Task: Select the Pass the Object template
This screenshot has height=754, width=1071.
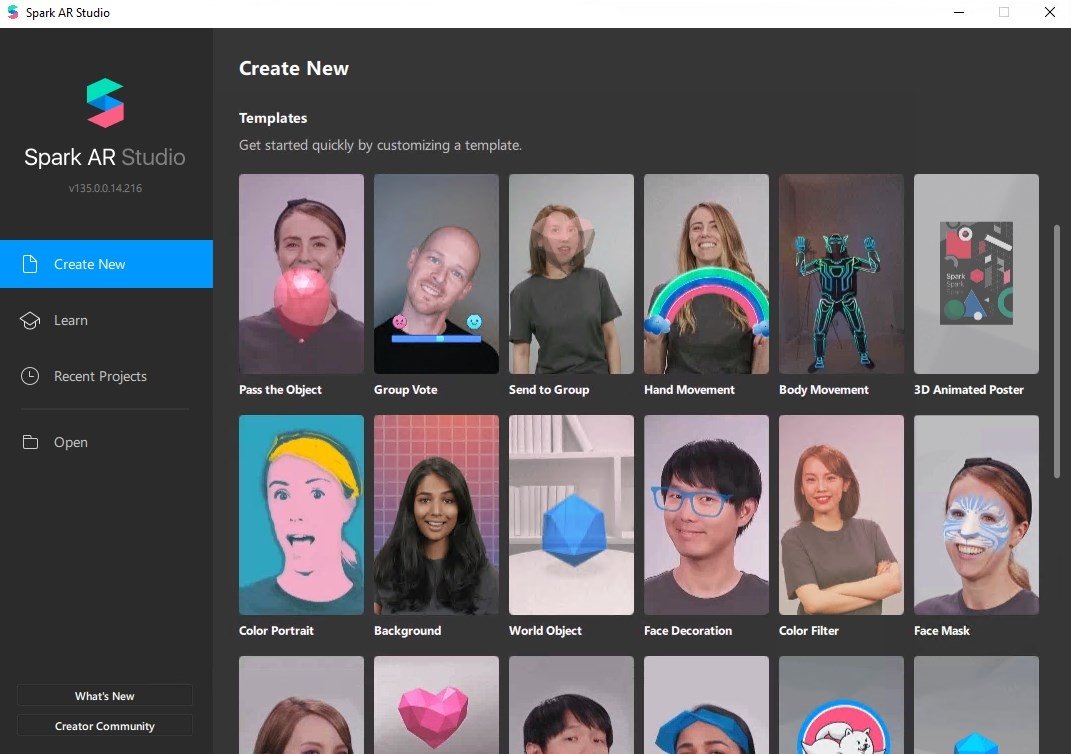Action: coord(301,274)
